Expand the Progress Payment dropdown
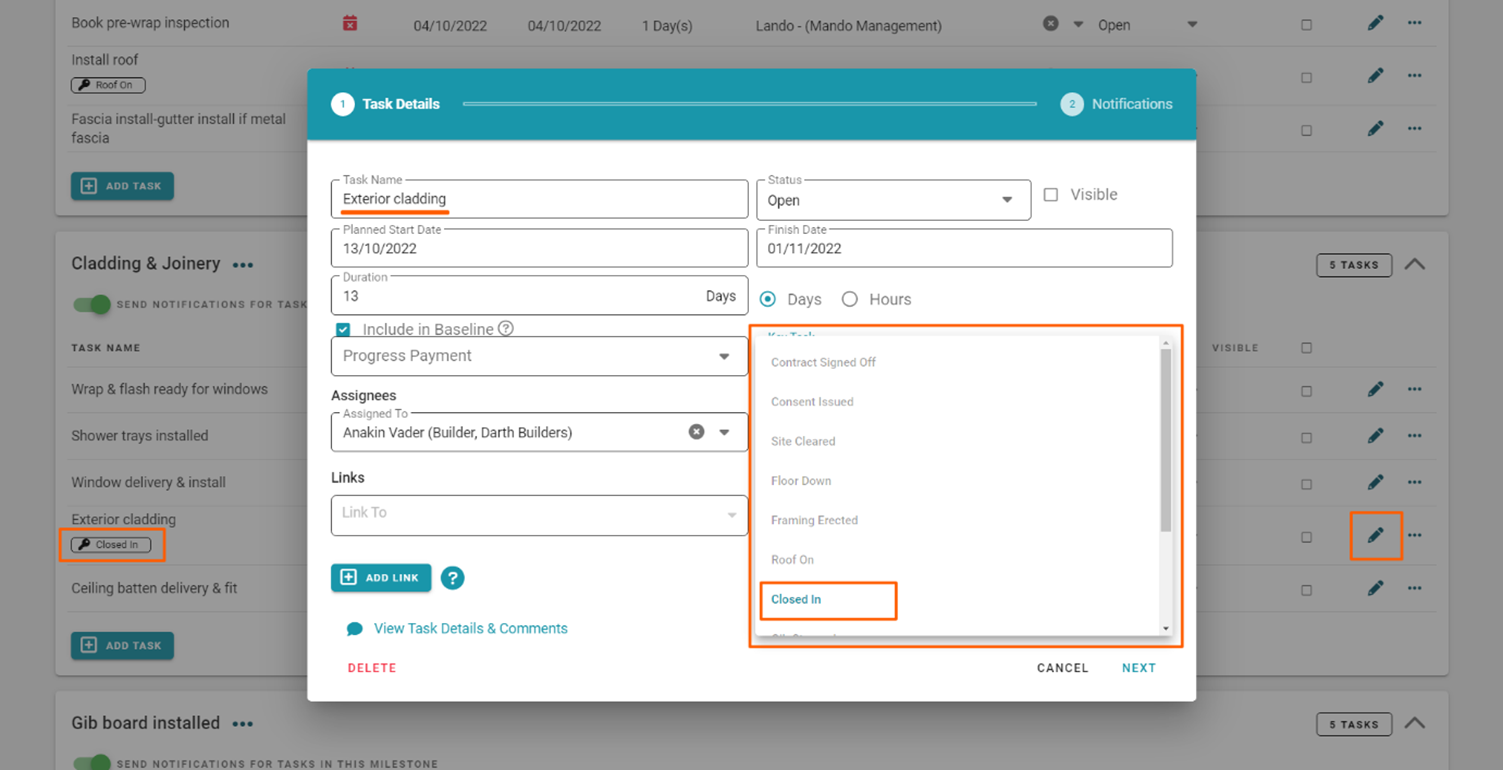This screenshot has width=1503, height=770. coord(724,356)
